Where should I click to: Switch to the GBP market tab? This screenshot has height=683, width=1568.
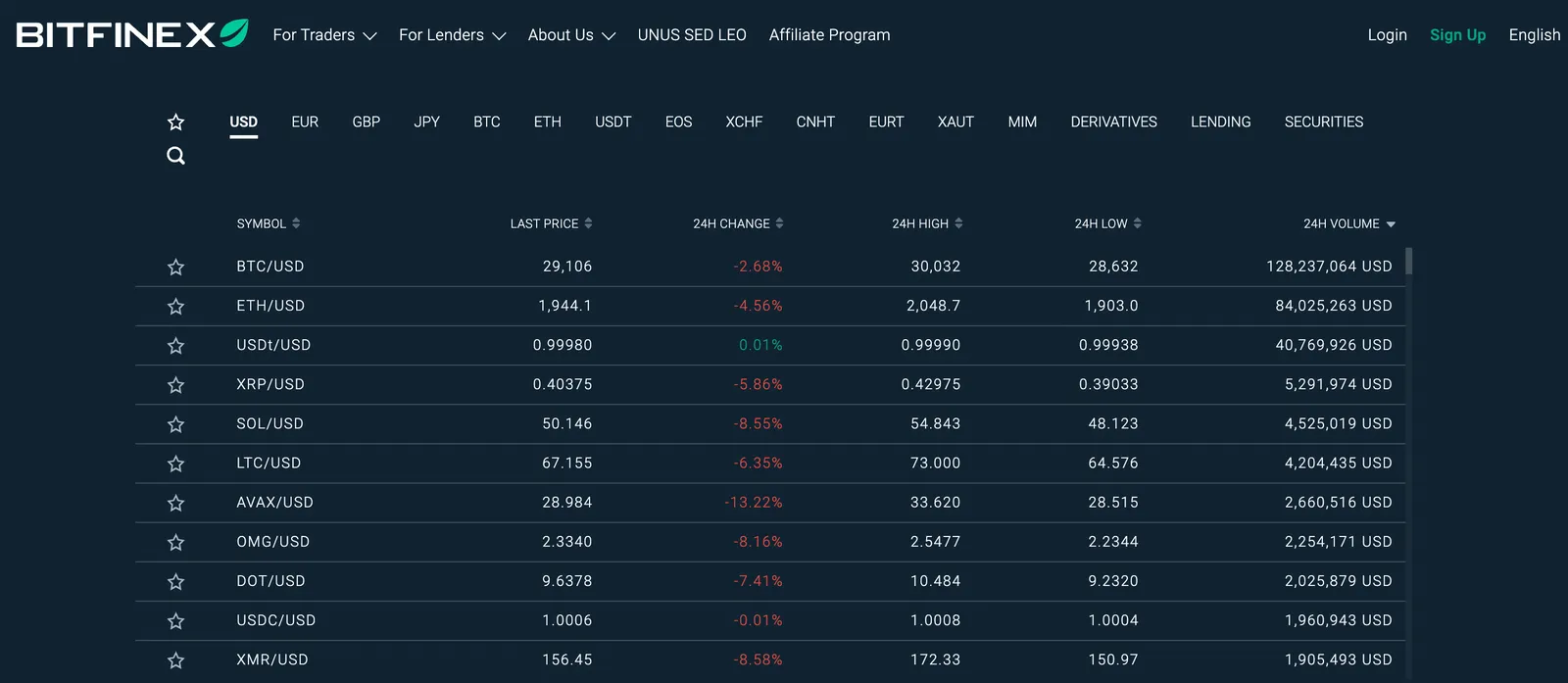[367, 122]
